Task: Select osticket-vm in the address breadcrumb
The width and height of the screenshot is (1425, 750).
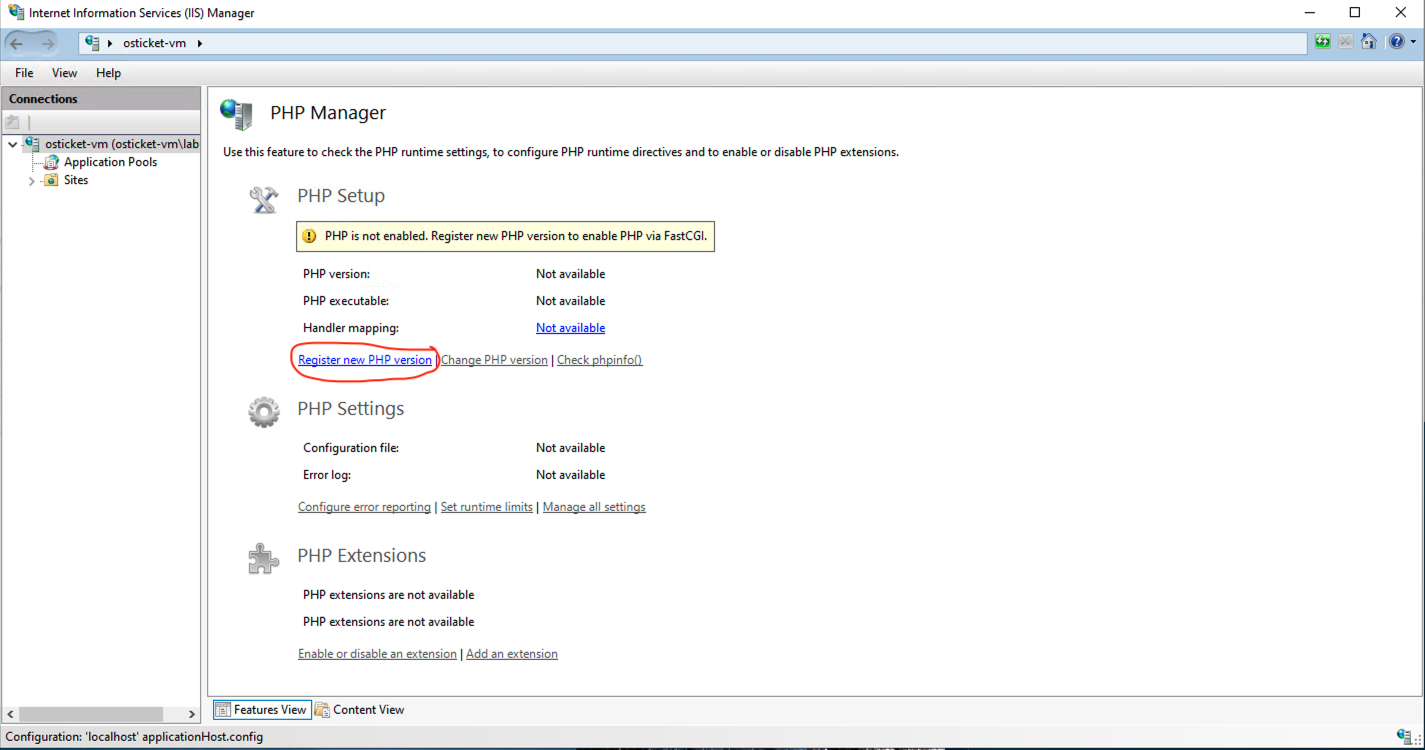Action: 154,43
